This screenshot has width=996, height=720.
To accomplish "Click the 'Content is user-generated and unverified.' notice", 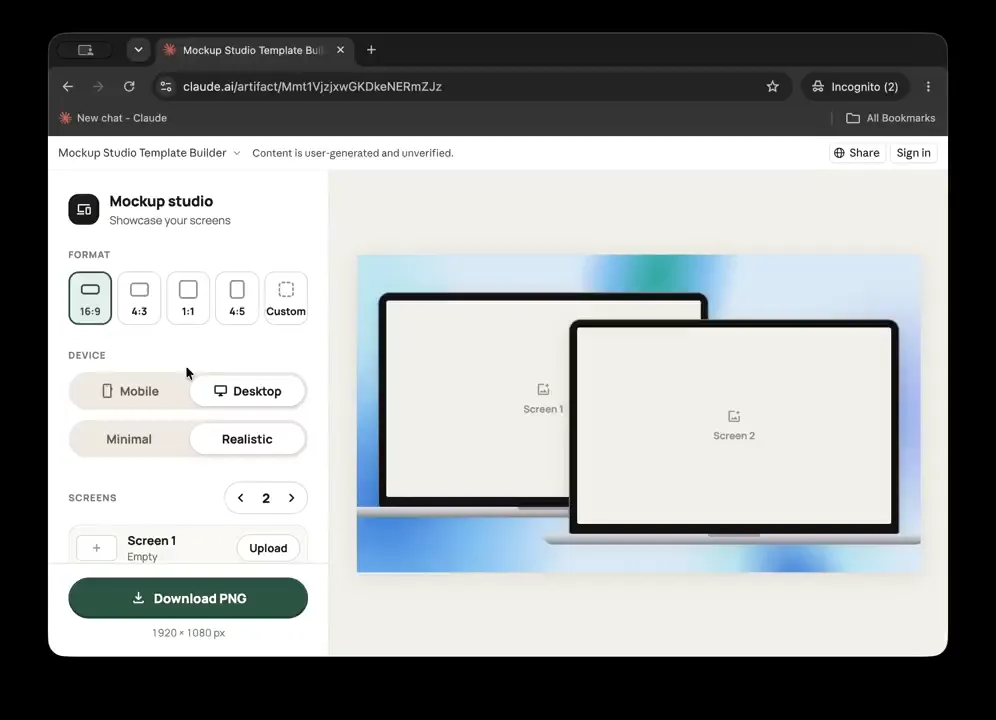I will (353, 153).
